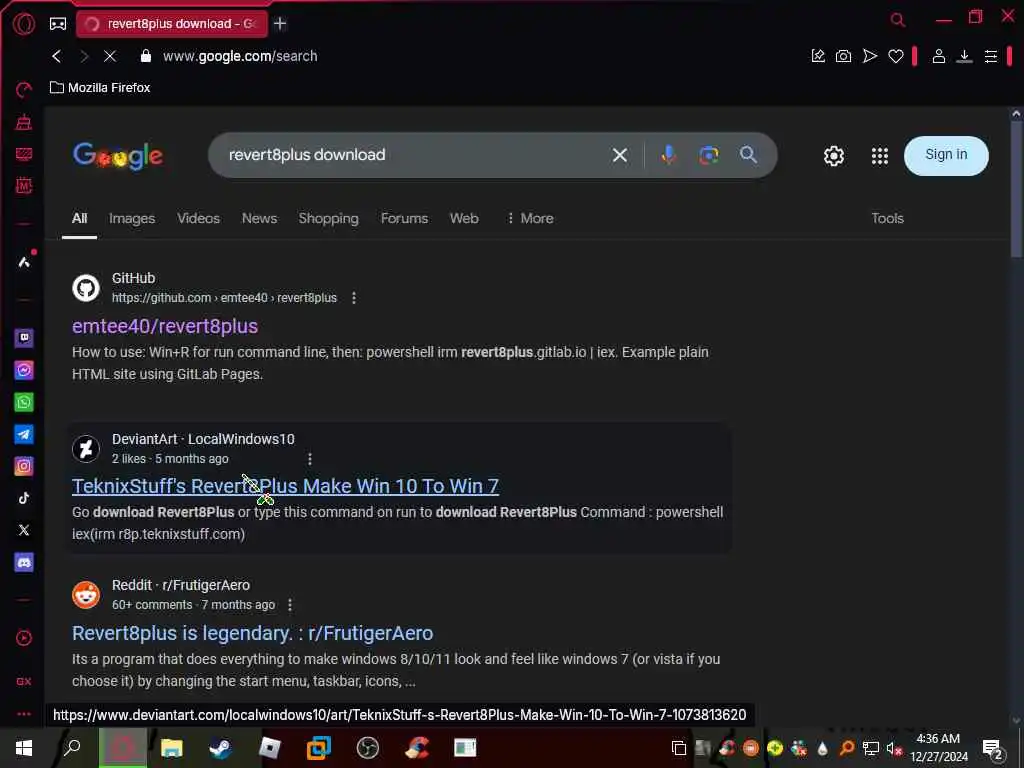
Task: Switch to Images results tab
Action: tap(132, 219)
